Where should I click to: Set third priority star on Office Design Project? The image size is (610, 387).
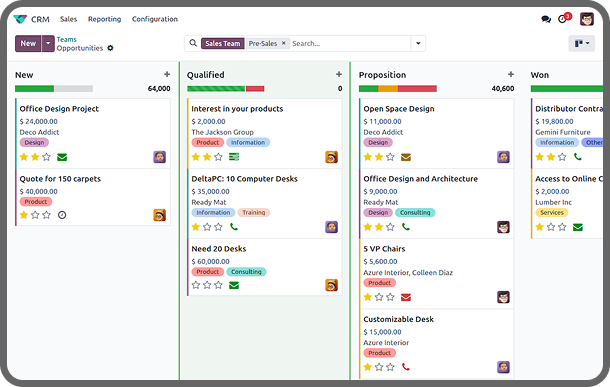(x=47, y=157)
